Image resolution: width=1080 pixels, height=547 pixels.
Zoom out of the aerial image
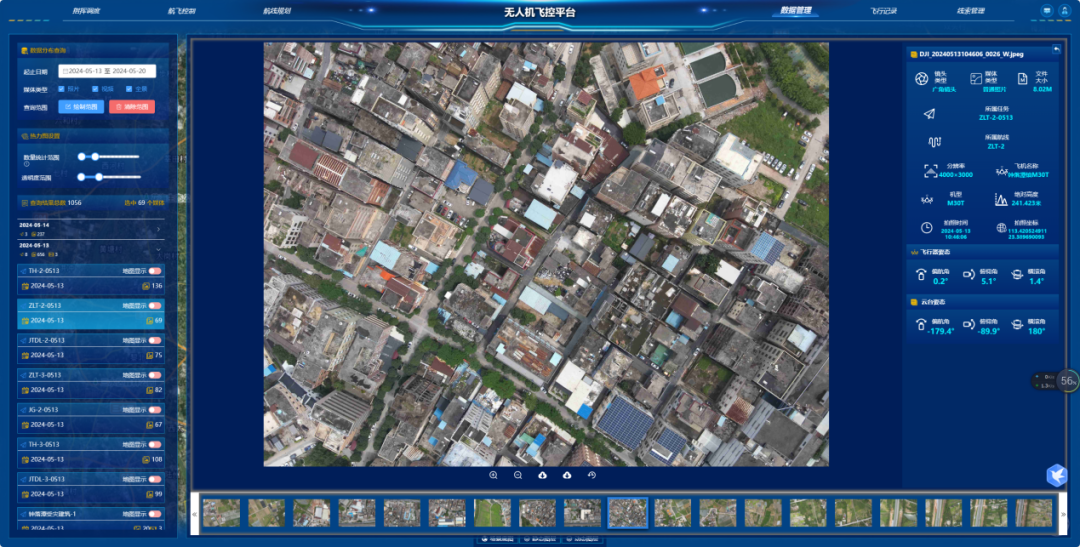(x=518, y=476)
